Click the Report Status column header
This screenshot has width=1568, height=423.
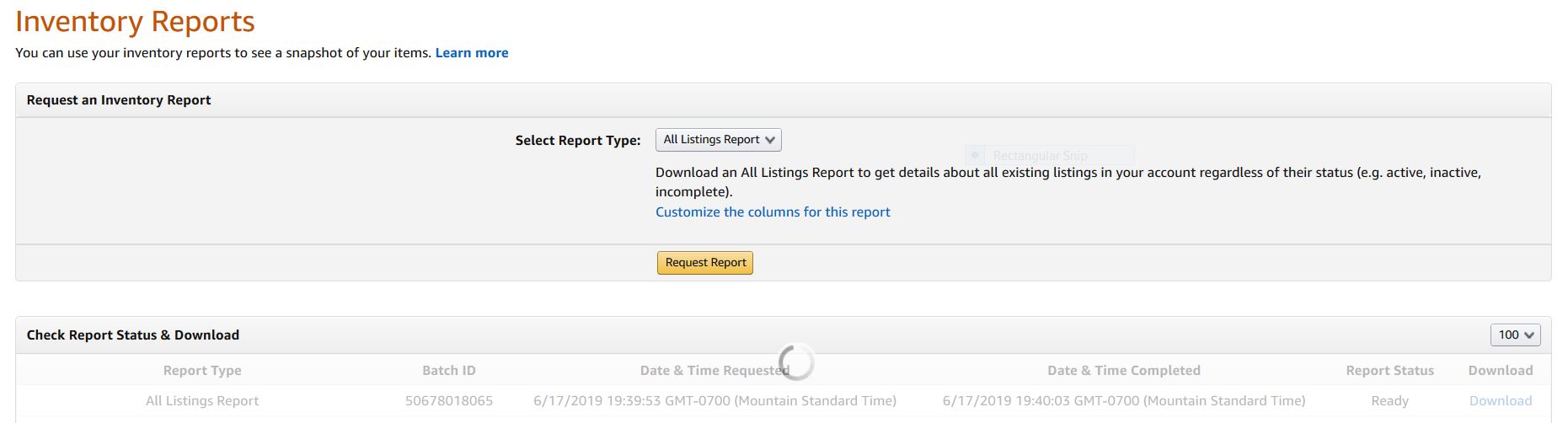(x=1389, y=371)
